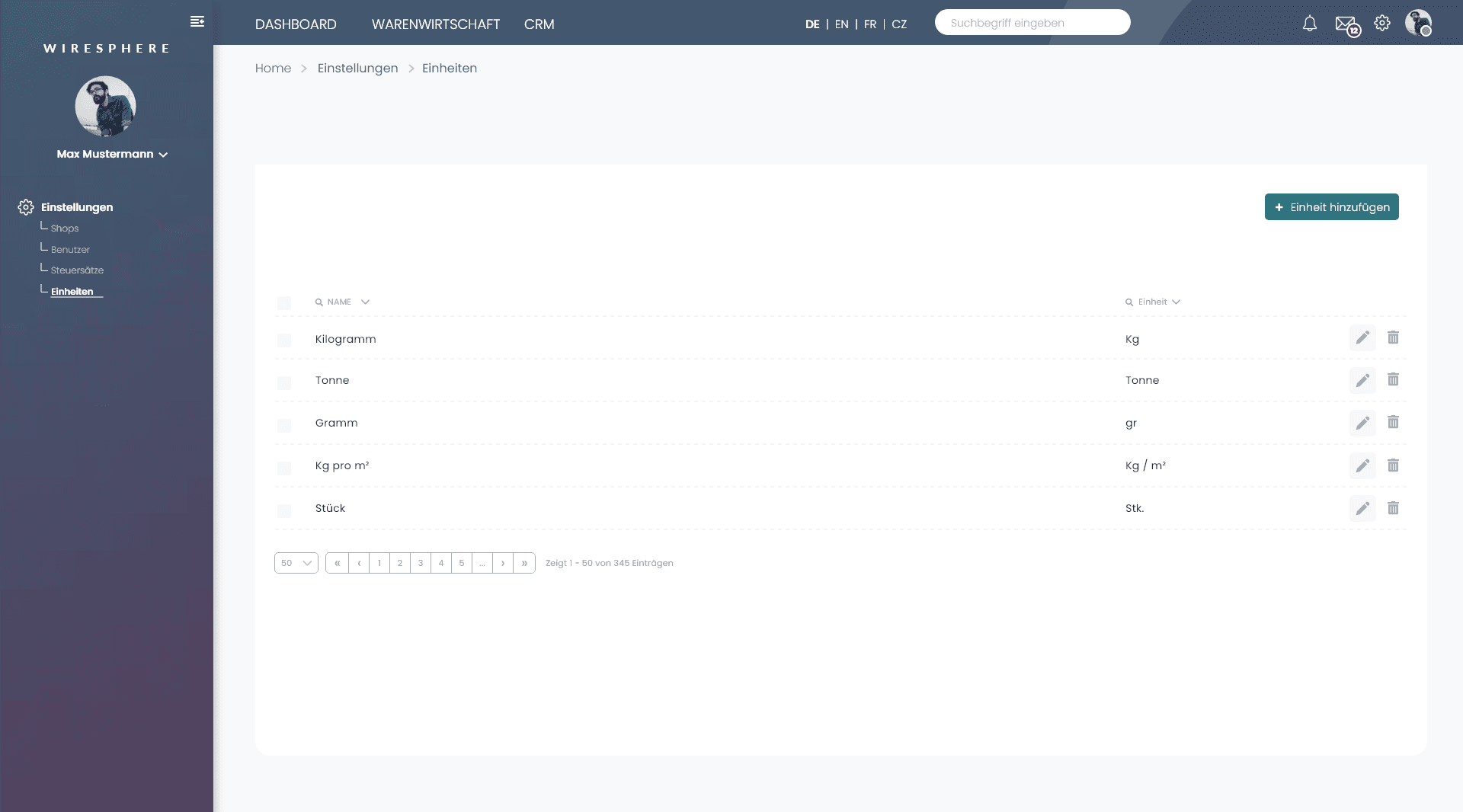The height and width of the screenshot is (812, 1463).
Task: Edit the Stück unit entry
Action: 1362,508
